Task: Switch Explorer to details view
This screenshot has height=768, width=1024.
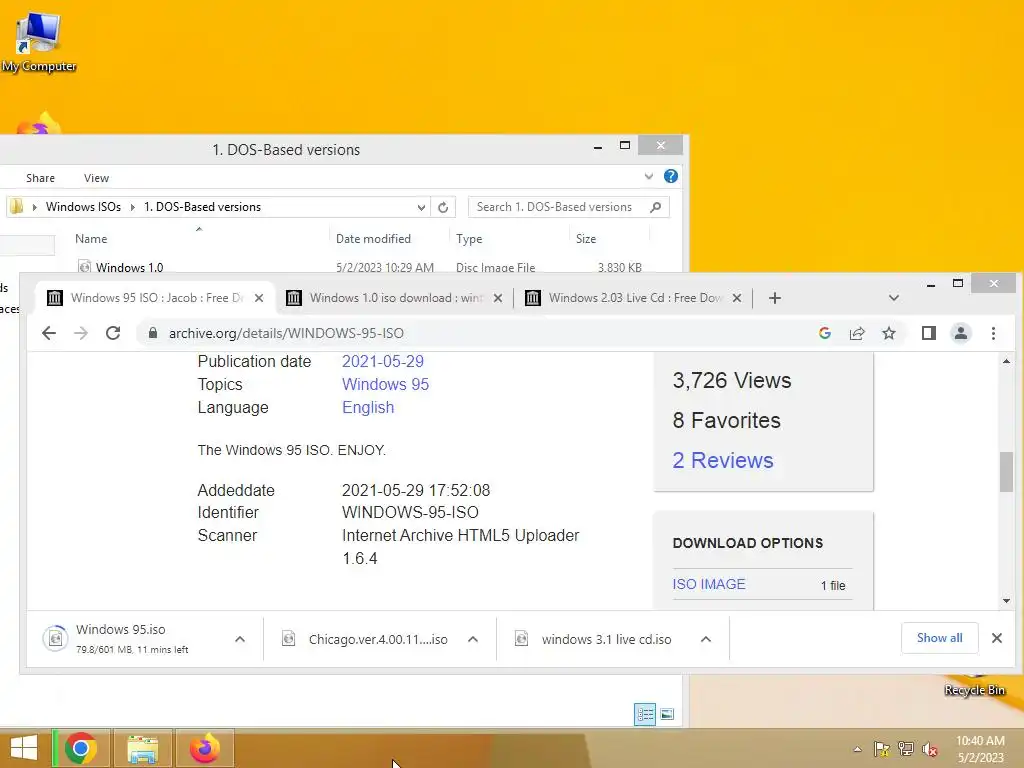Action: tap(645, 714)
